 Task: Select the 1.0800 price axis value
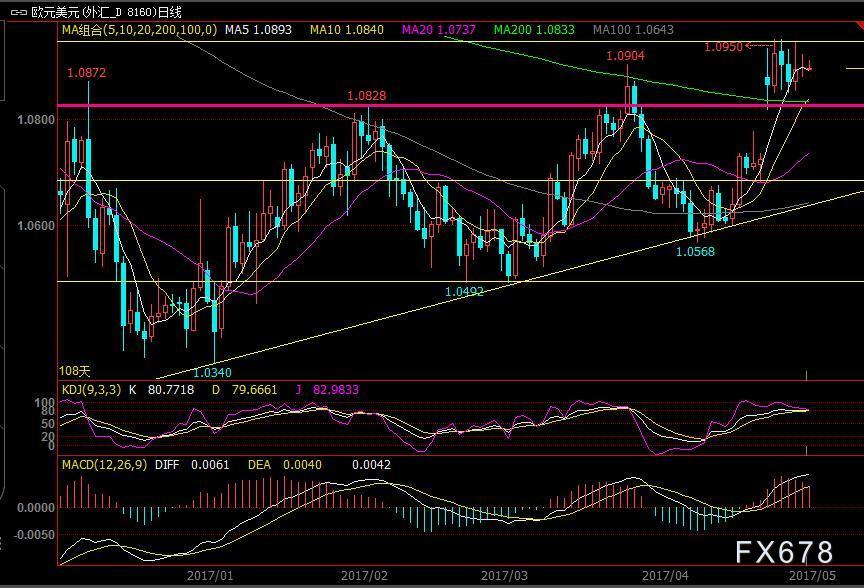pos(36,120)
